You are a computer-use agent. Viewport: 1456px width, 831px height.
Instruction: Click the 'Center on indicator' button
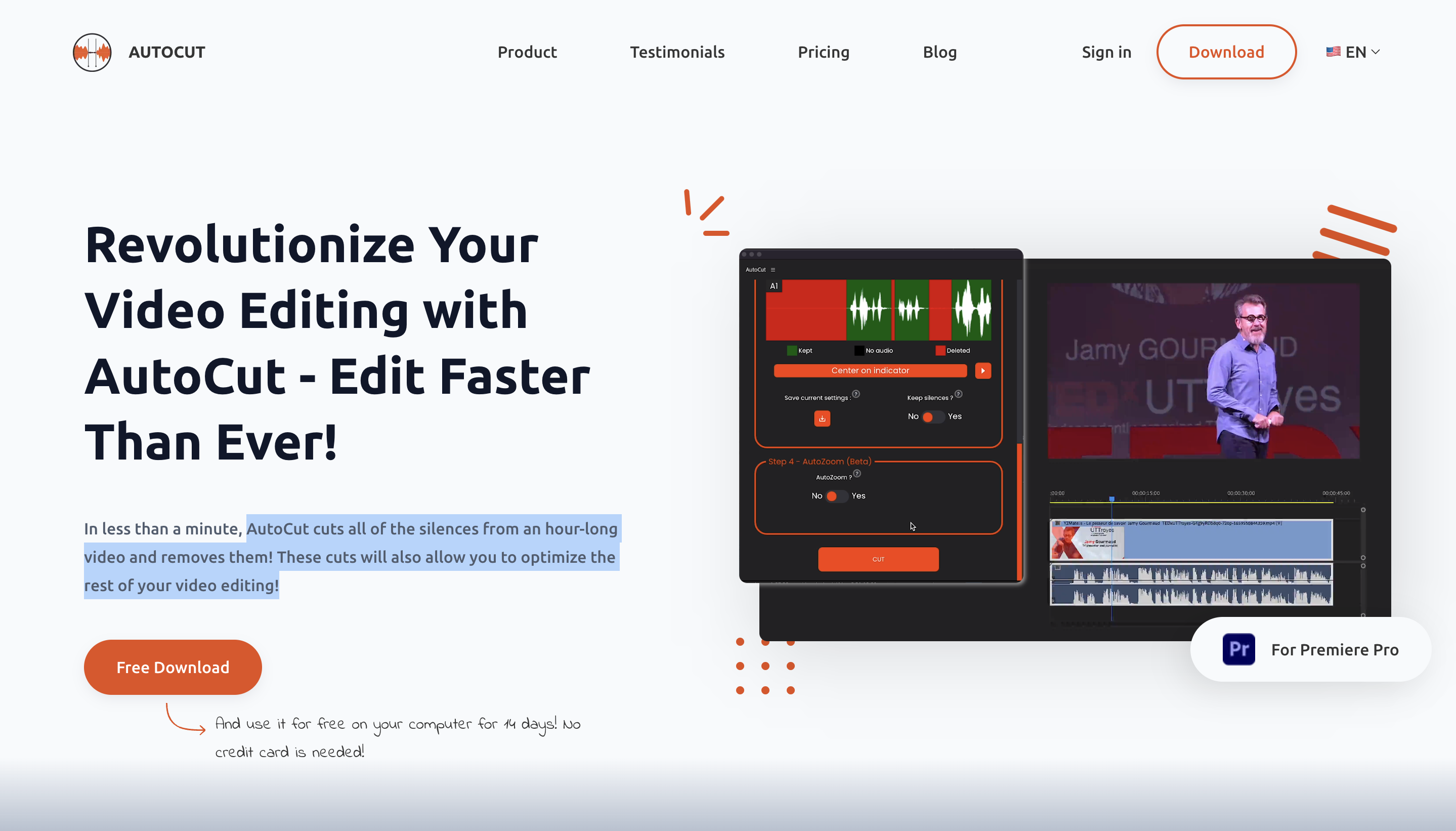coord(870,371)
